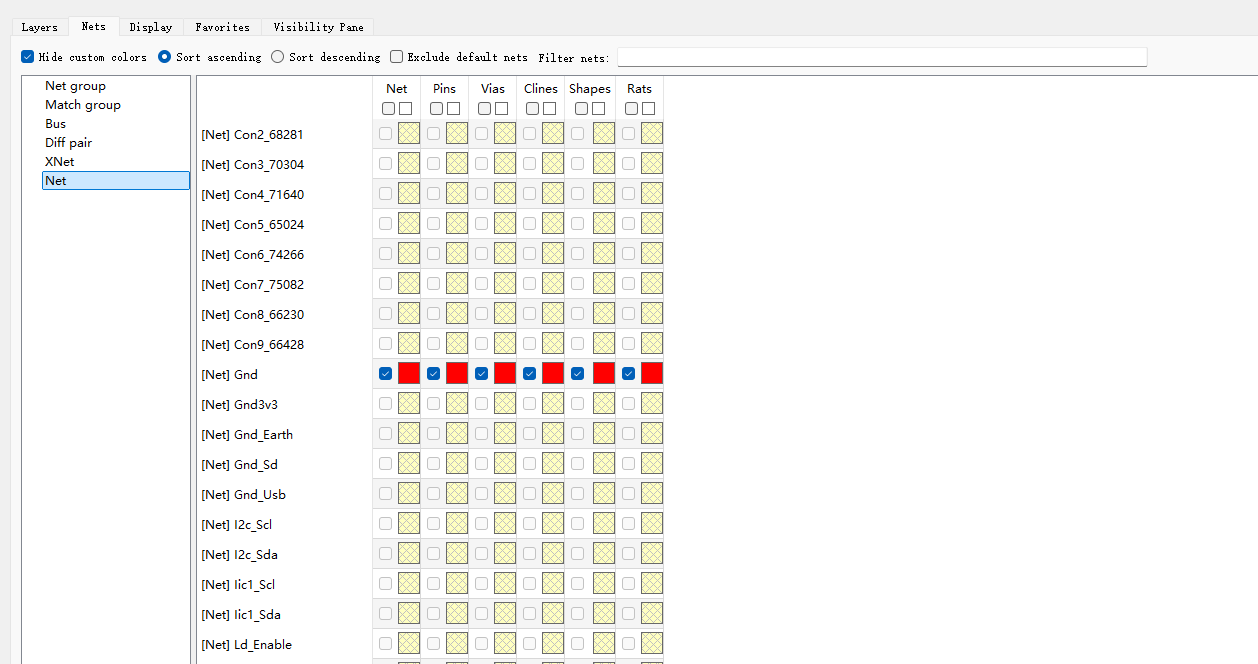Click the Rats column header

[639, 89]
